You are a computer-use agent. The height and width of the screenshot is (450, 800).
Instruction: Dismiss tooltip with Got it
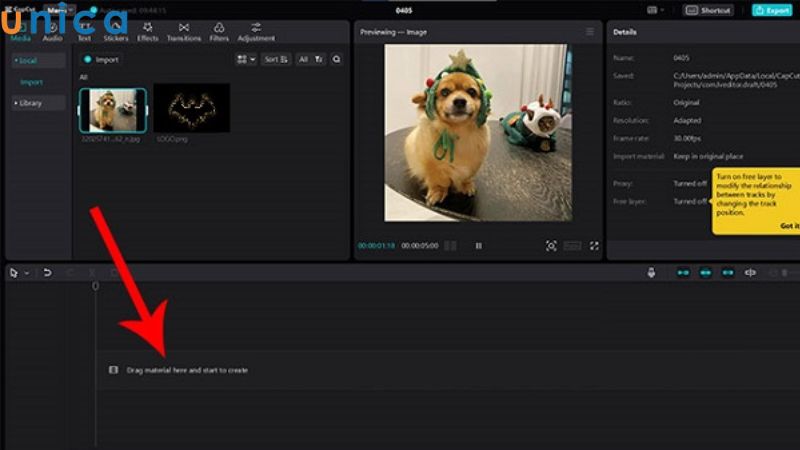click(x=789, y=226)
